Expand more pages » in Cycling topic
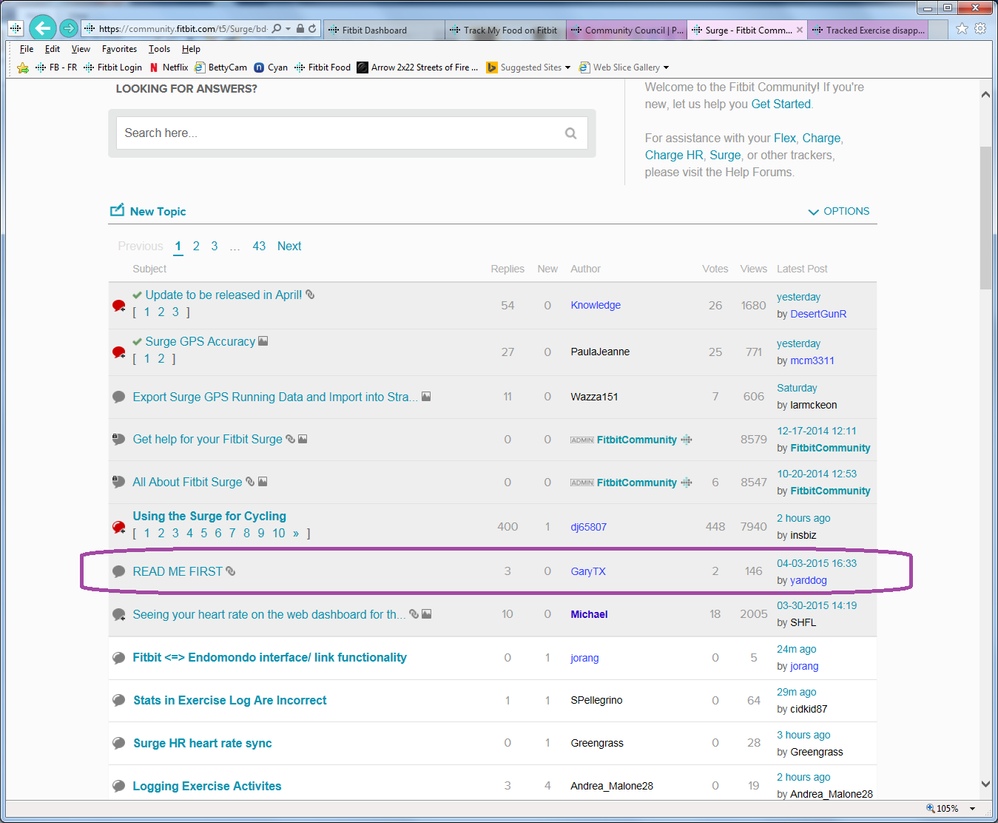This screenshot has height=823, width=998. [295, 533]
